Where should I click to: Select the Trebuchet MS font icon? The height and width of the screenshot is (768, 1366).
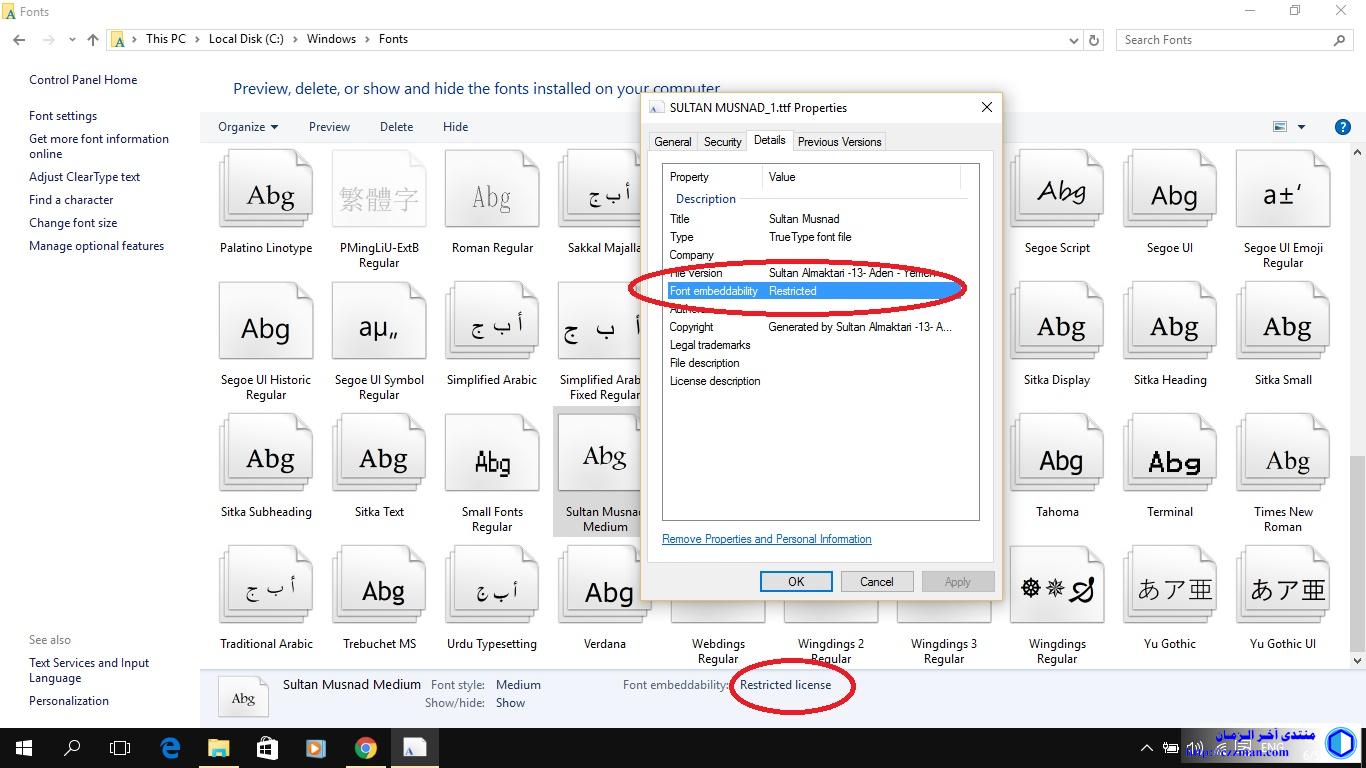pyautogui.click(x=379, y=589)
